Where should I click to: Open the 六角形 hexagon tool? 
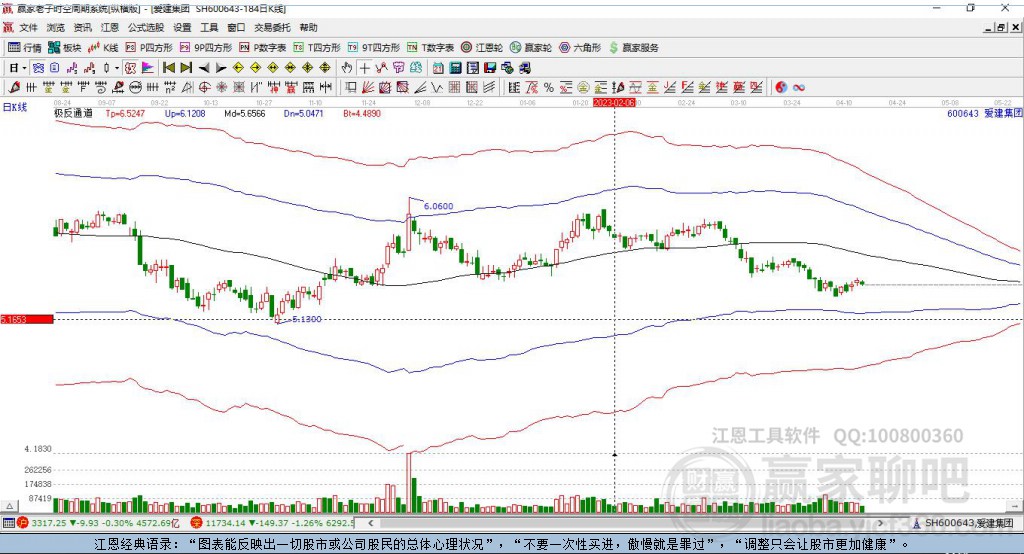tap(580, 48)
